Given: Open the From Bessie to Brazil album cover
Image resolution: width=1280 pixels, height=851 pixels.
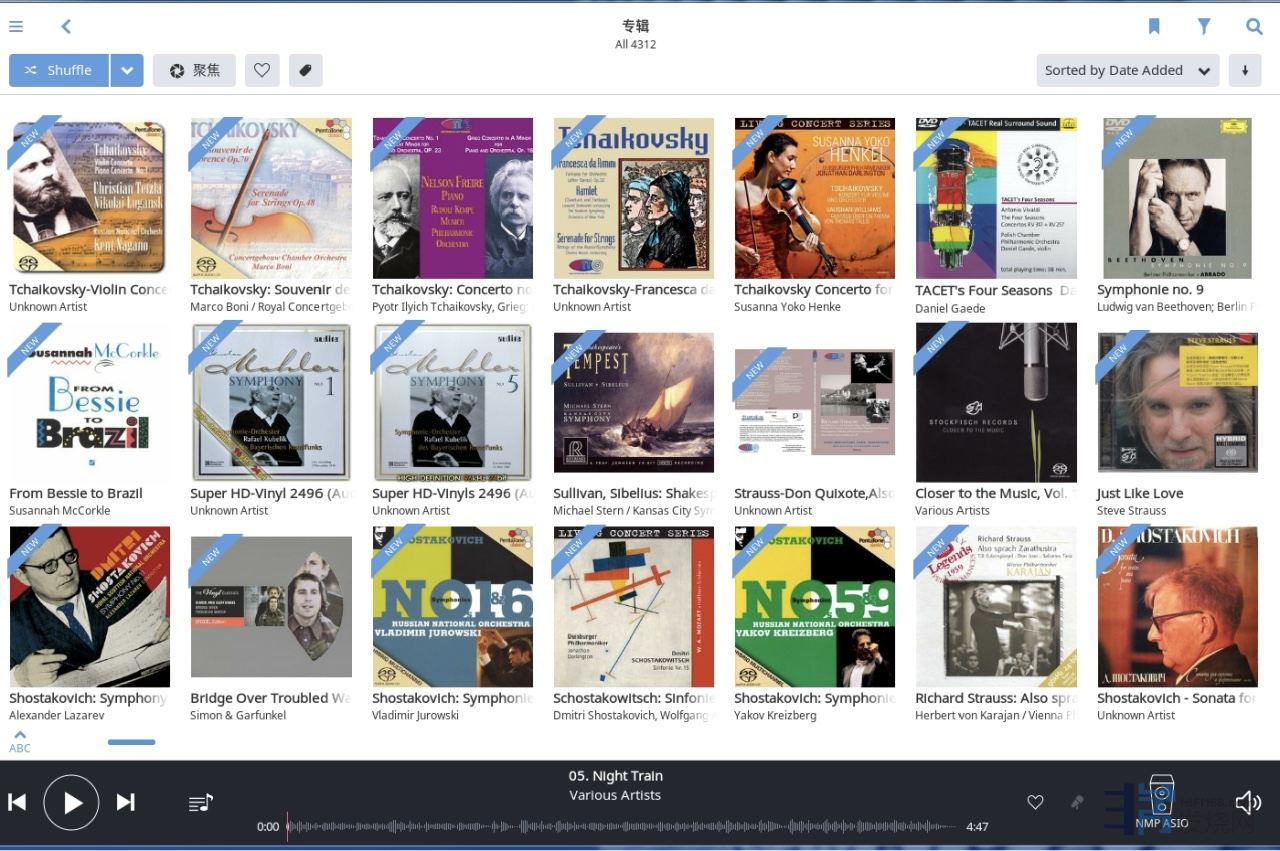Looking at the screenshot, I should click(90, 403).
